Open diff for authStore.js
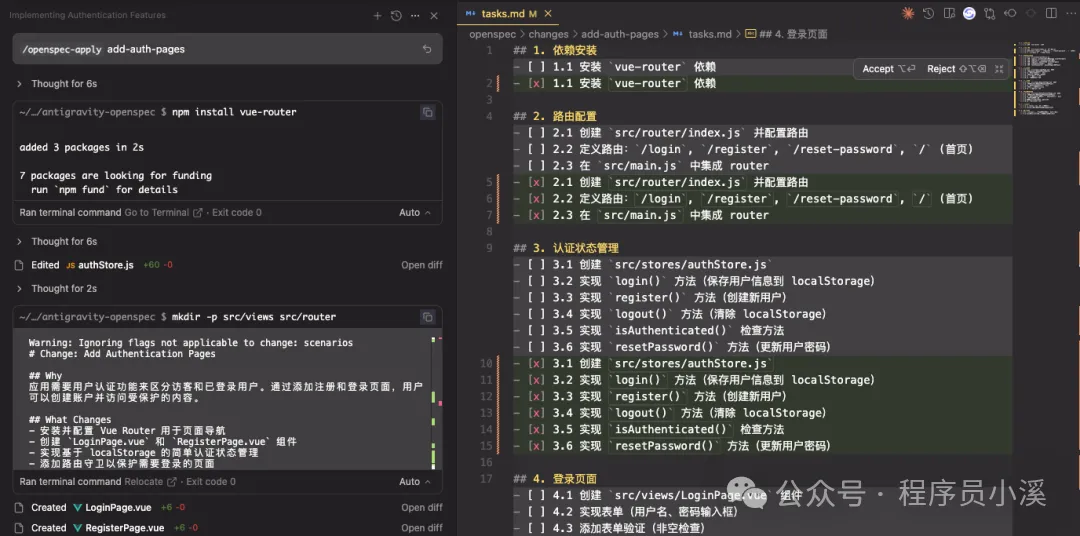The width and height of the screenshot is (1080, 536). coord(421,265)
